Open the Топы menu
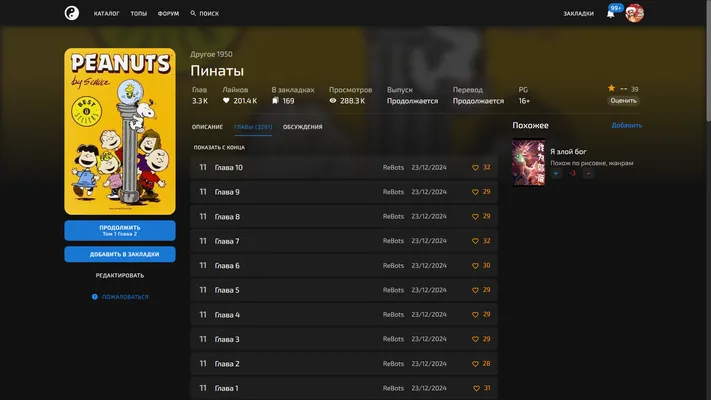This screenshot has width=711, height=400. (x=139, y=14)
